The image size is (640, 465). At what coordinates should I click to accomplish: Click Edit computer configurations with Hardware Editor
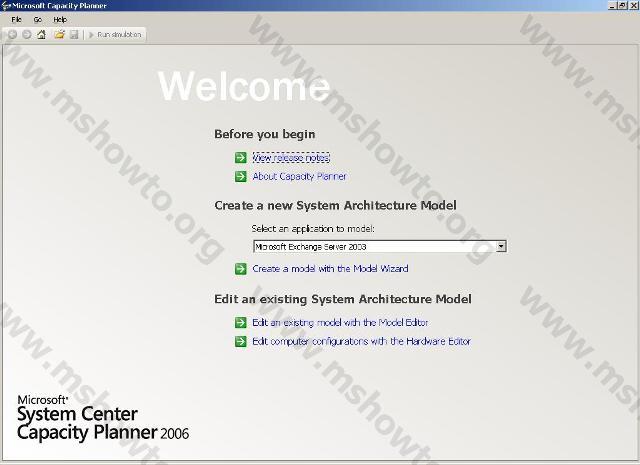[x=361, y=341]
